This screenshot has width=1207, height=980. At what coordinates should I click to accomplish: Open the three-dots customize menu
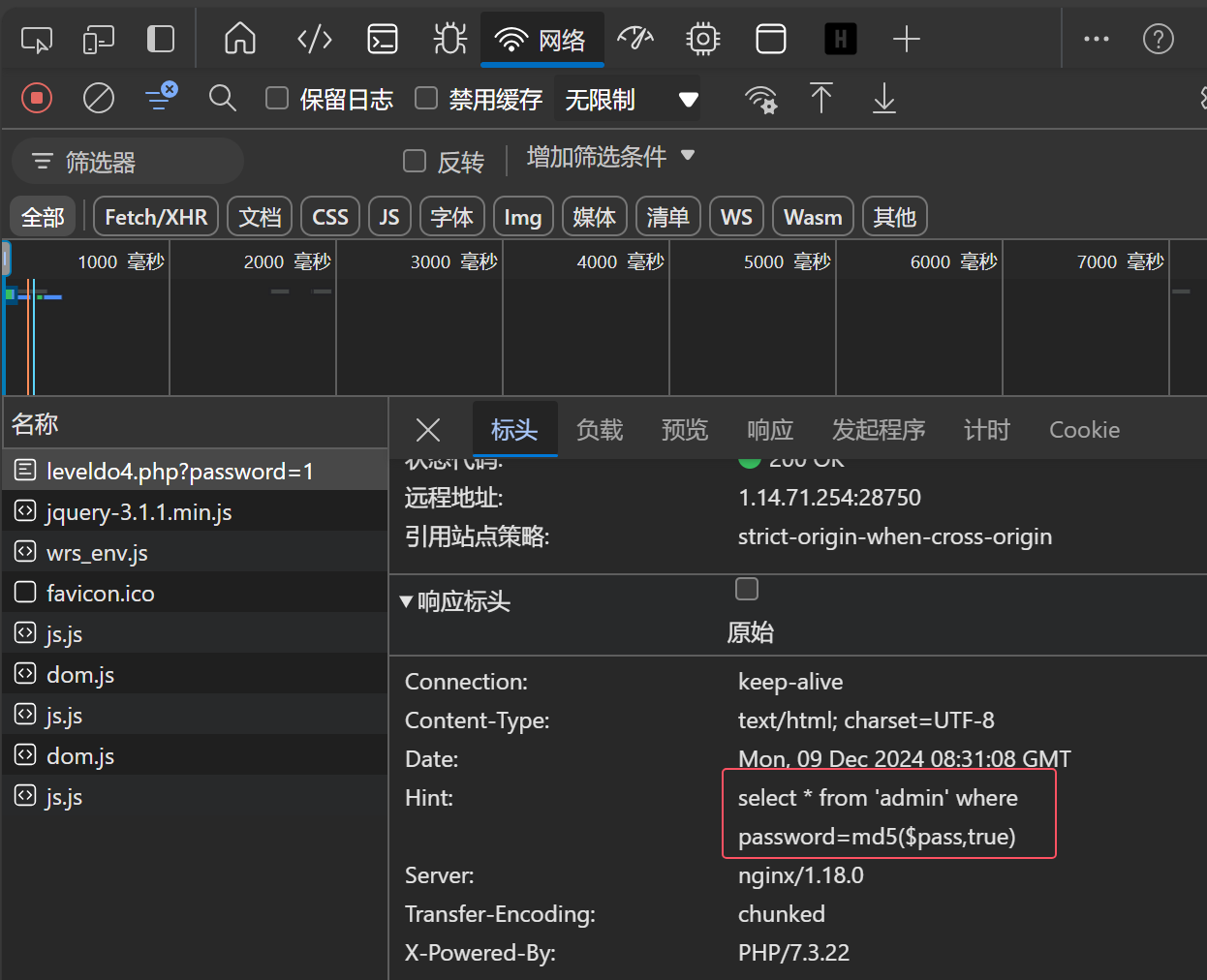(1097, 40)
